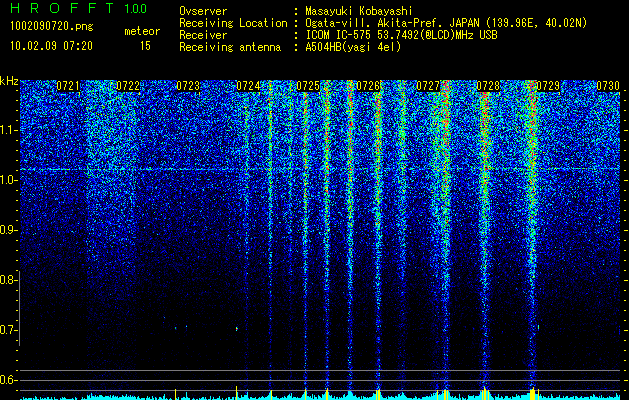Click the 0727 time marker
Screen dimensions: 629x400
[428, 86]
